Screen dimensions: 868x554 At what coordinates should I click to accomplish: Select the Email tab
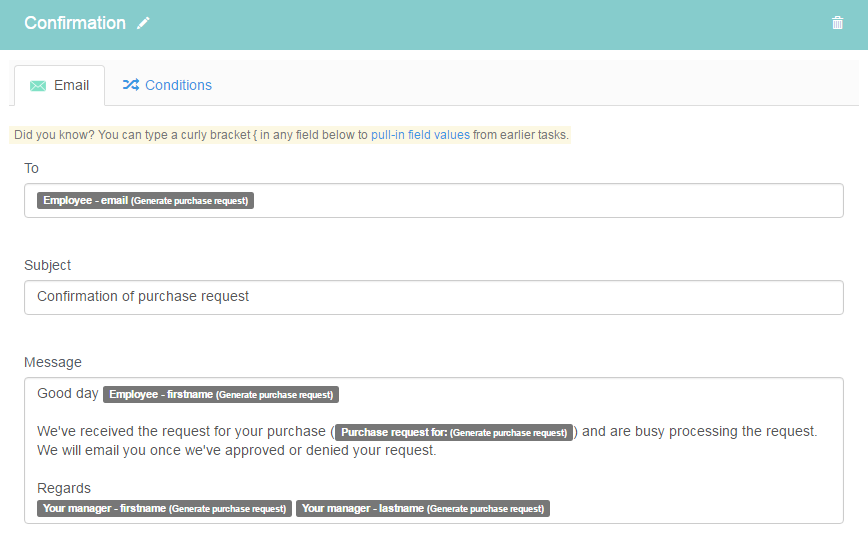[60, 85]
